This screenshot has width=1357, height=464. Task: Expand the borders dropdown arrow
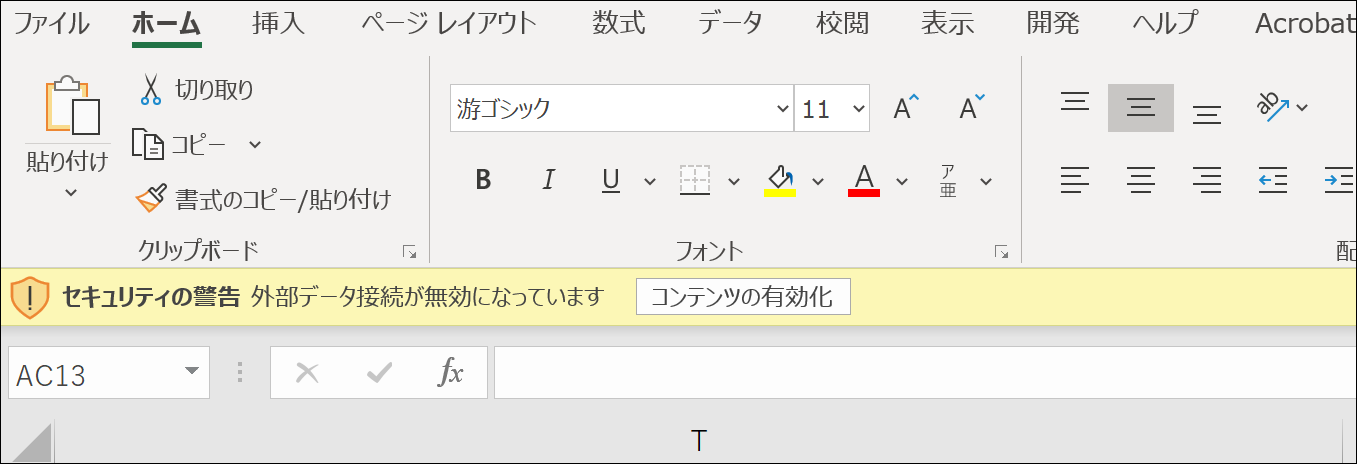734,181
